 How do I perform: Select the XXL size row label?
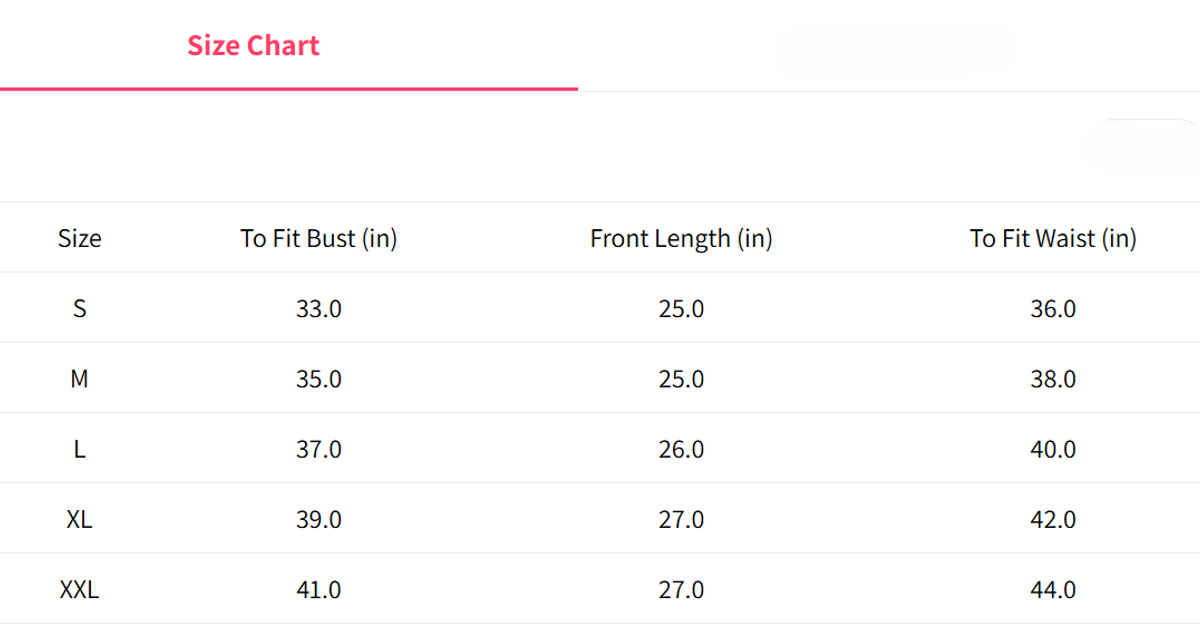79,590
